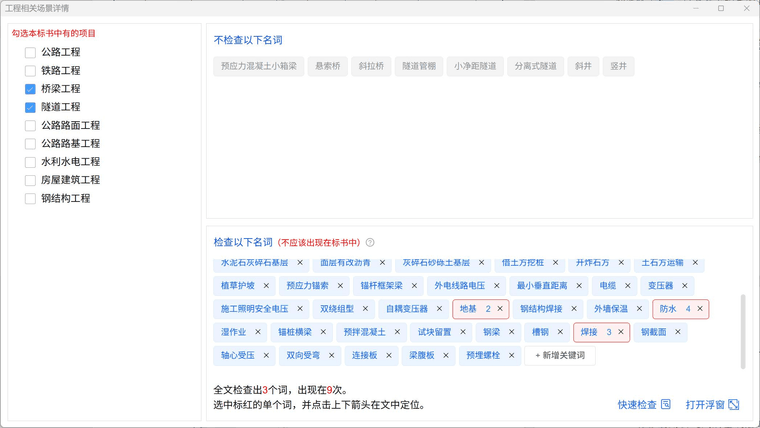This screenshot has width=760, height=428.
Task: Click the 斜井 excluded word
Action: click(583, 66)
